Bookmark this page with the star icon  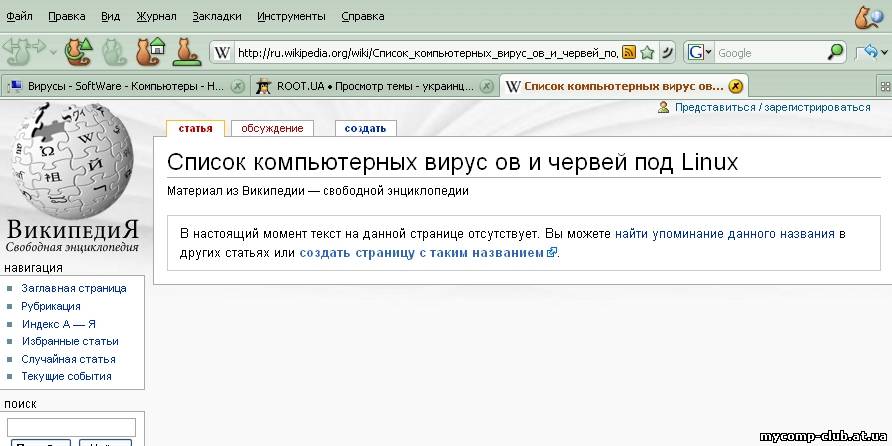[x=647, y=53]
